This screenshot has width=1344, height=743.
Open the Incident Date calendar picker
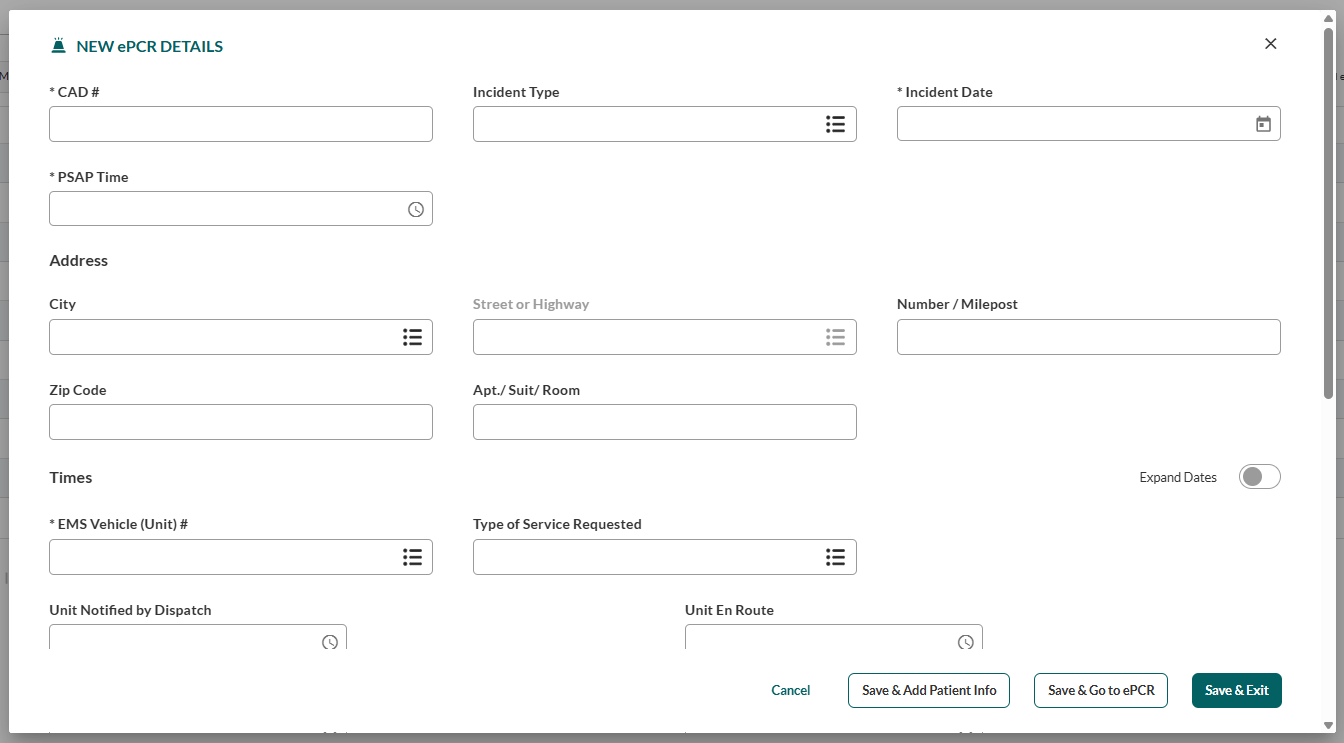(x=1263, y=124)
